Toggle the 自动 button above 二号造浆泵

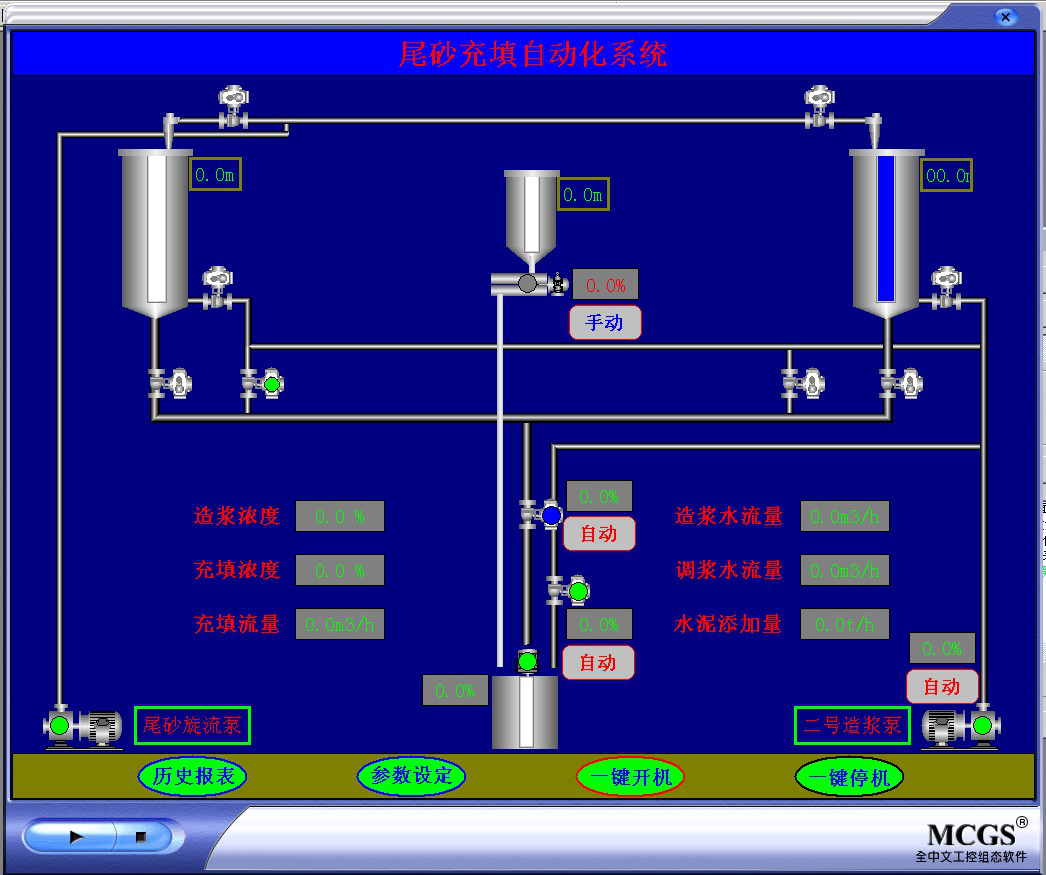coord(941,687)
